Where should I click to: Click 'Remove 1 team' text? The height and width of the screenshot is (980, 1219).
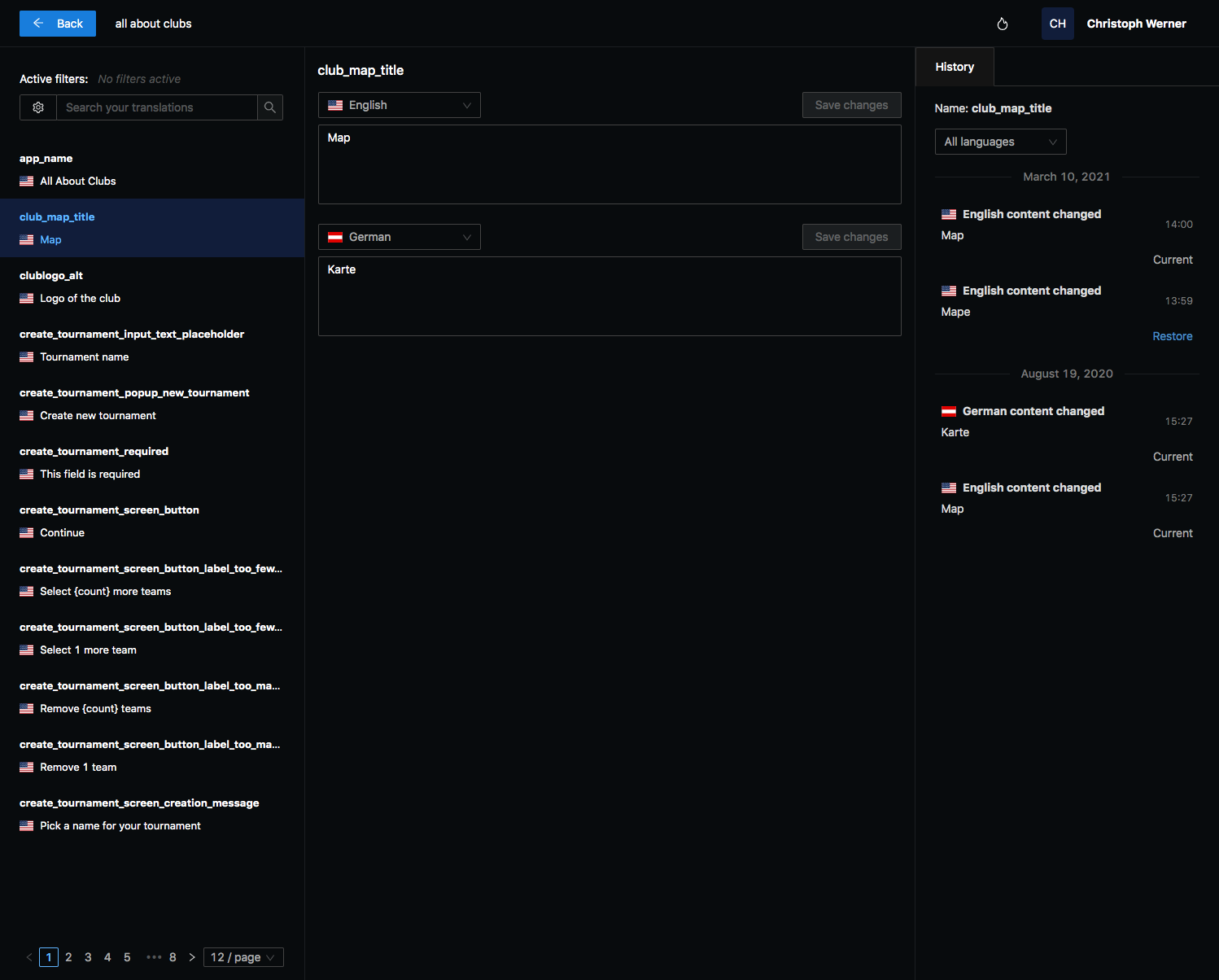pyautogui.click(x=78, y=767)
